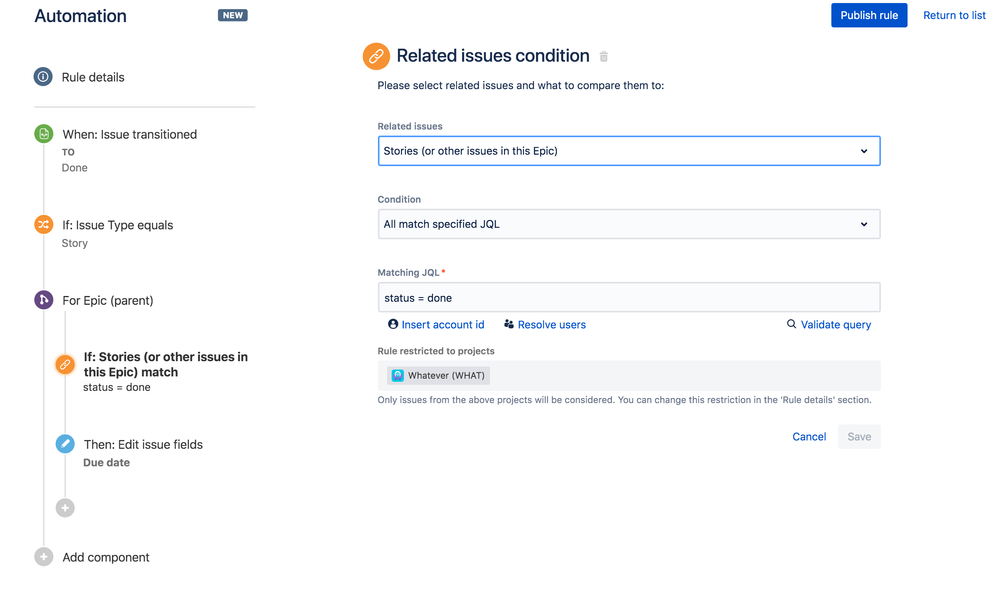Screen dimensions: 999x605
Task: Focus the Matching JQL input field
Action: click(x=629, y=298)
